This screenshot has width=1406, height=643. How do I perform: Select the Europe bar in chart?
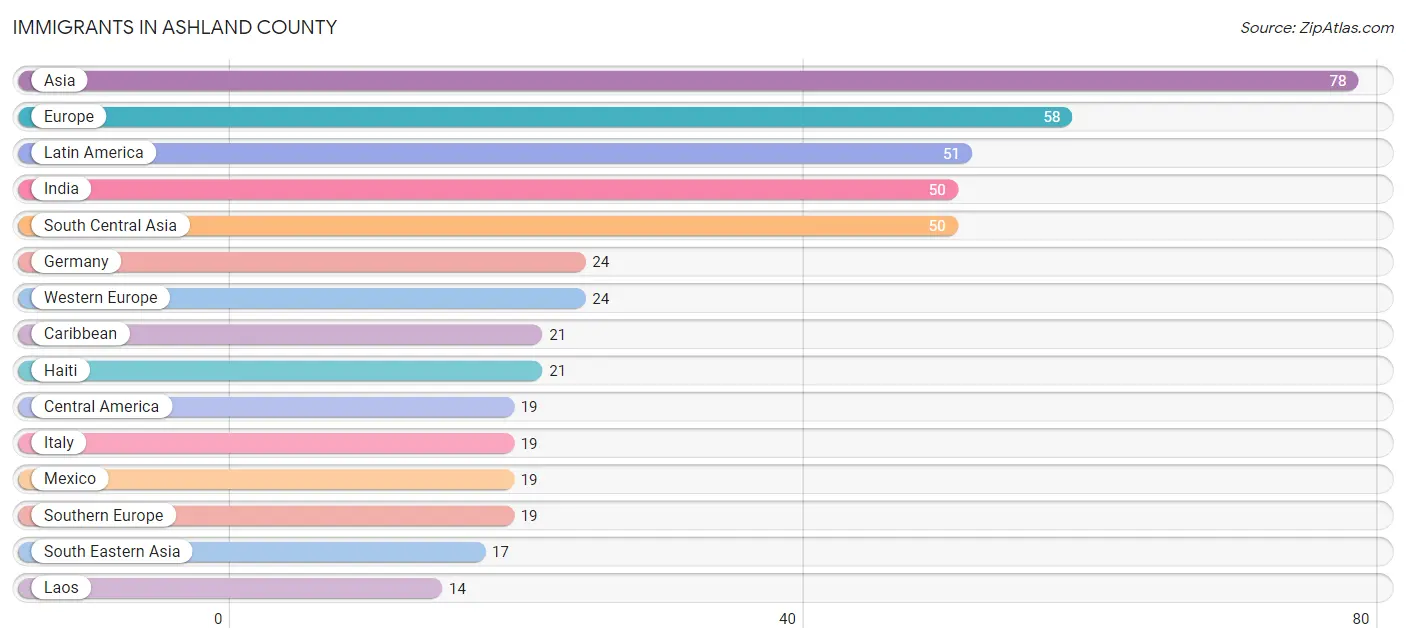pos(545,117)
